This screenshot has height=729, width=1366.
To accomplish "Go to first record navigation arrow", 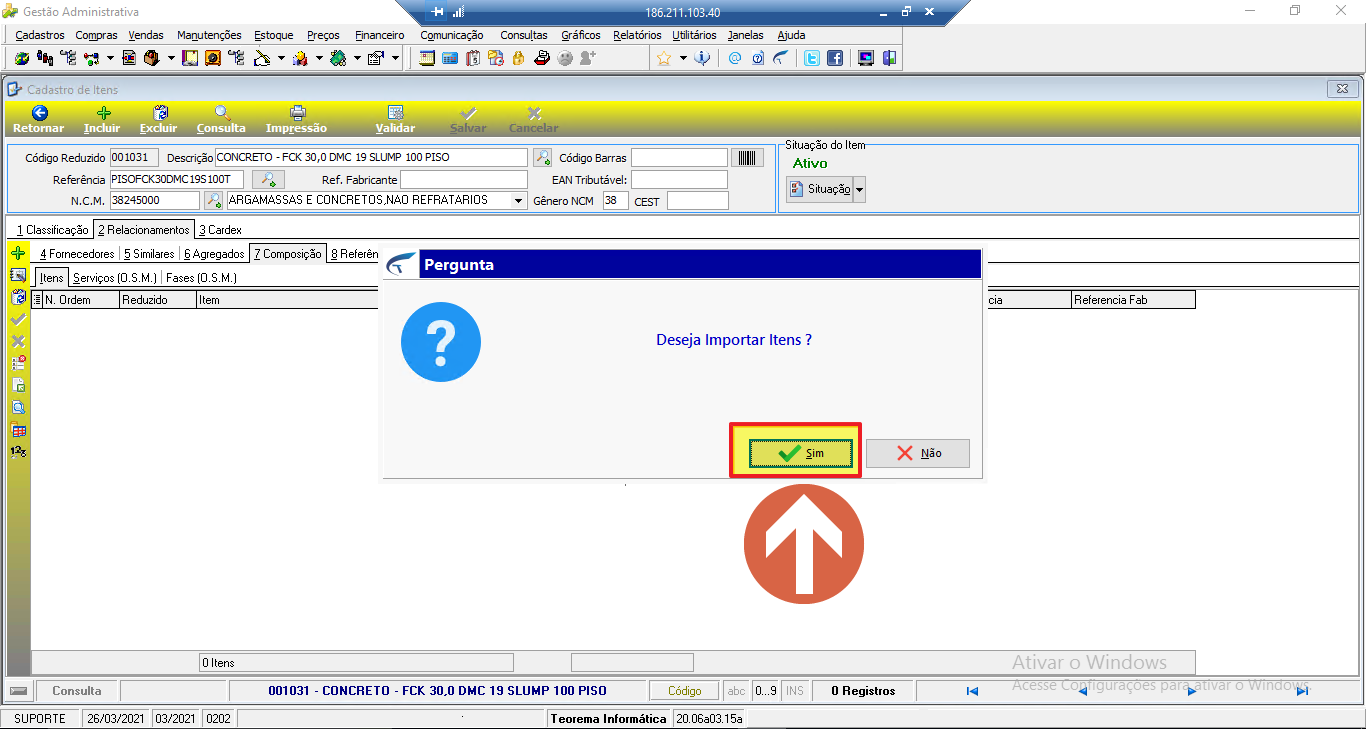I will (x=971, y=690).
